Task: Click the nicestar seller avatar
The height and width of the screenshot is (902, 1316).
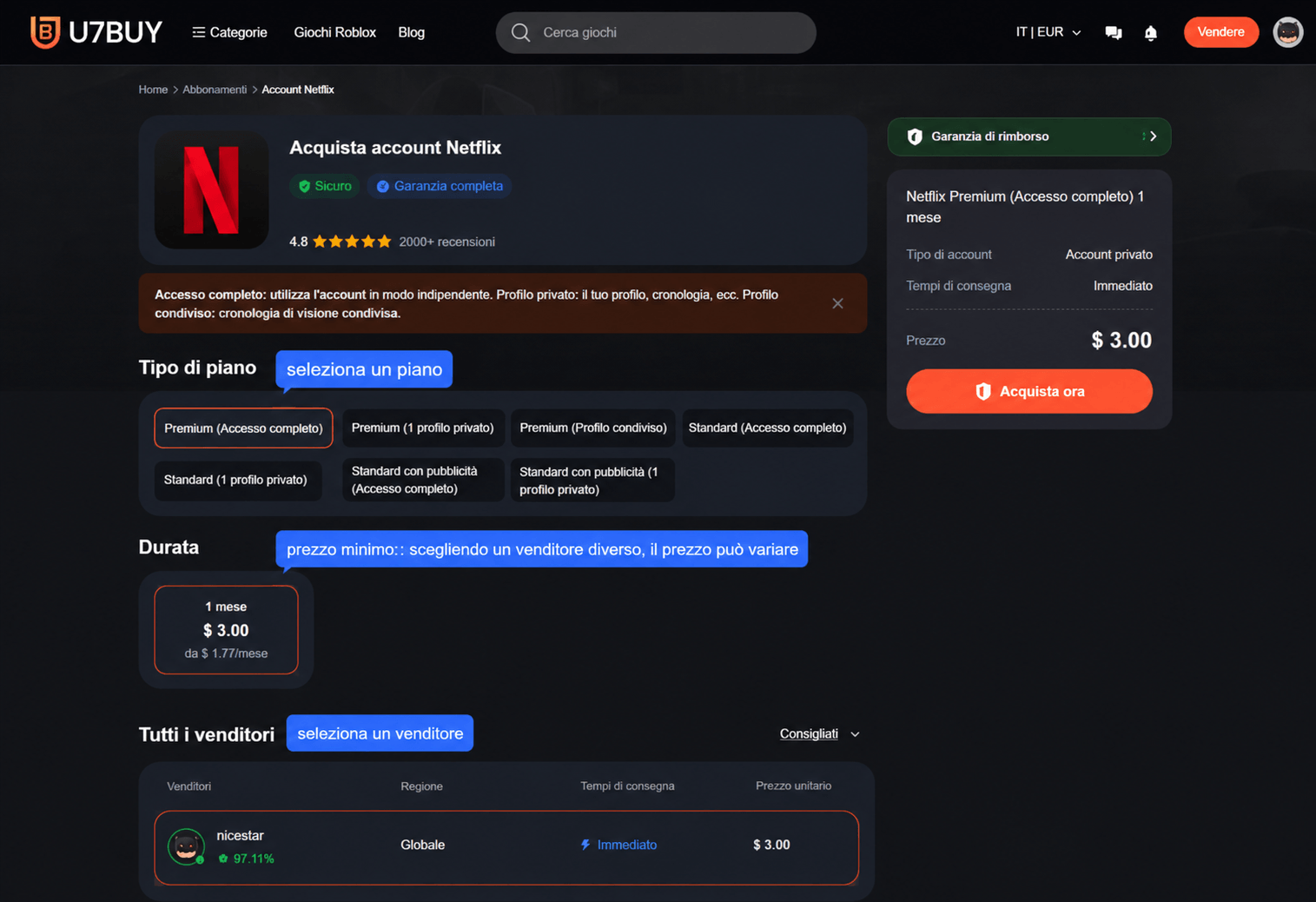Action: click(186, 846)
